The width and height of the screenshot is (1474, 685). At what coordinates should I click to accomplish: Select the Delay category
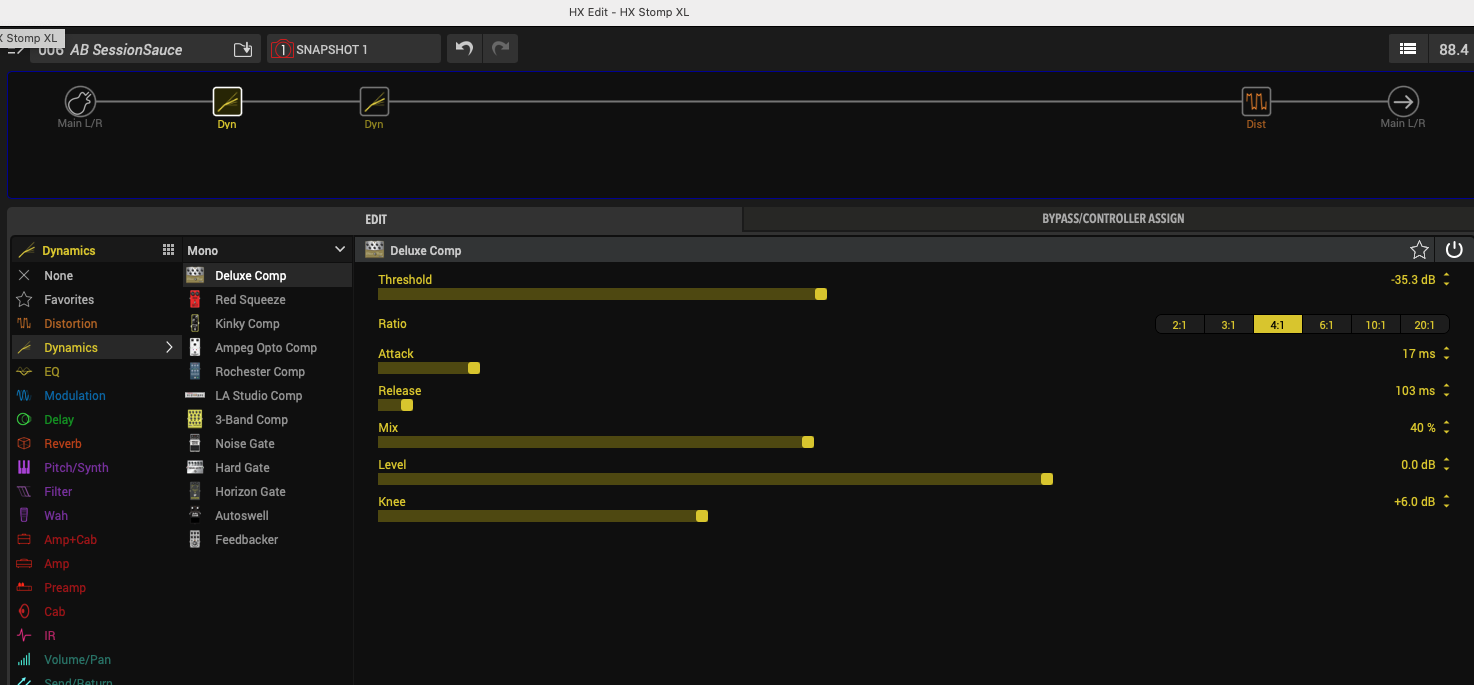(97, 419)
